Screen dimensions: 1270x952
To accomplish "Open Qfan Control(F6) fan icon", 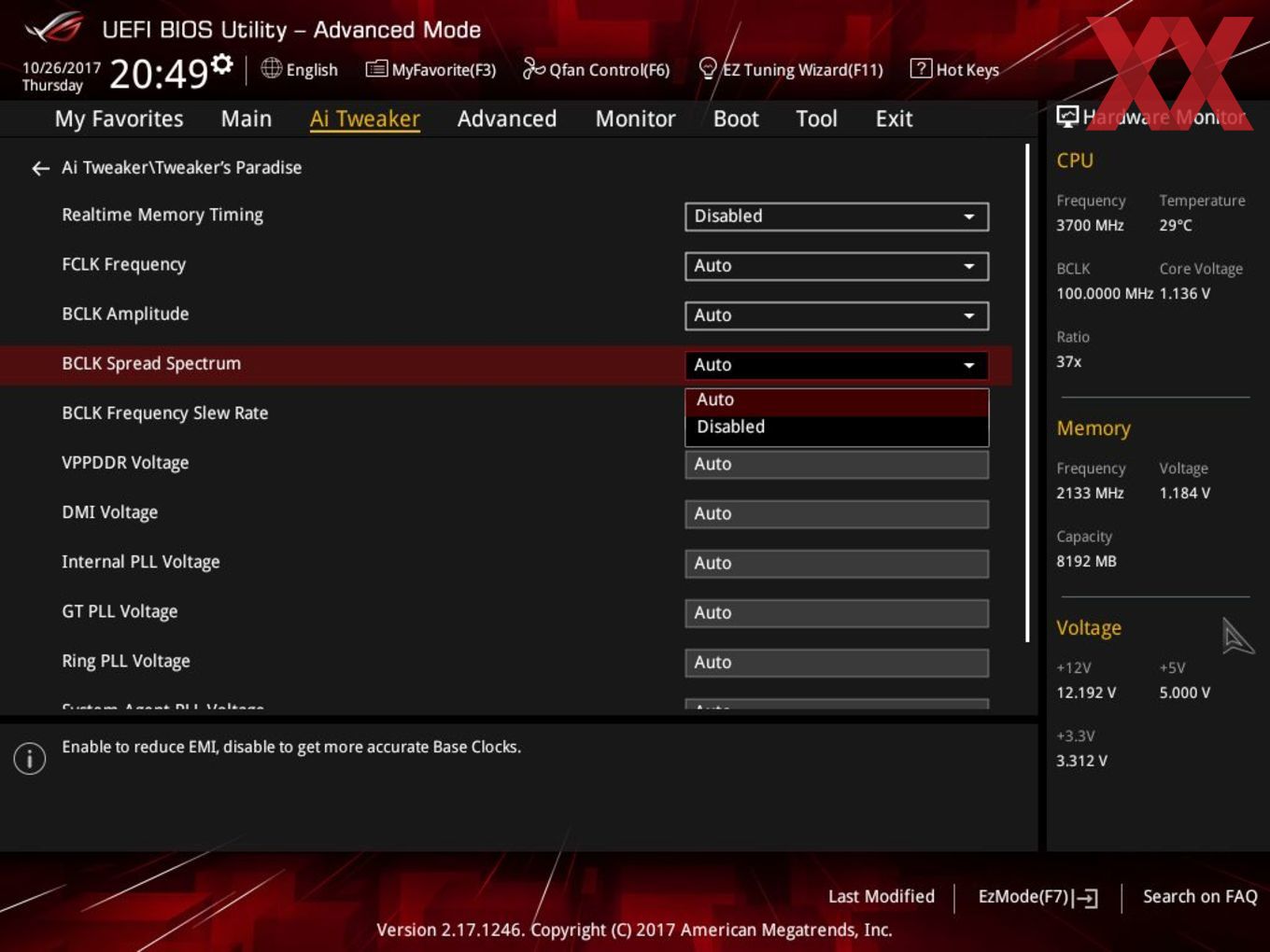I will [x=533, y=68].
